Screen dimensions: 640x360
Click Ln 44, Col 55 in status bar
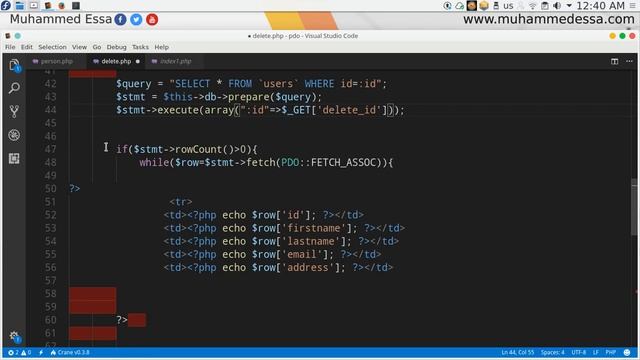coord(518,352)
